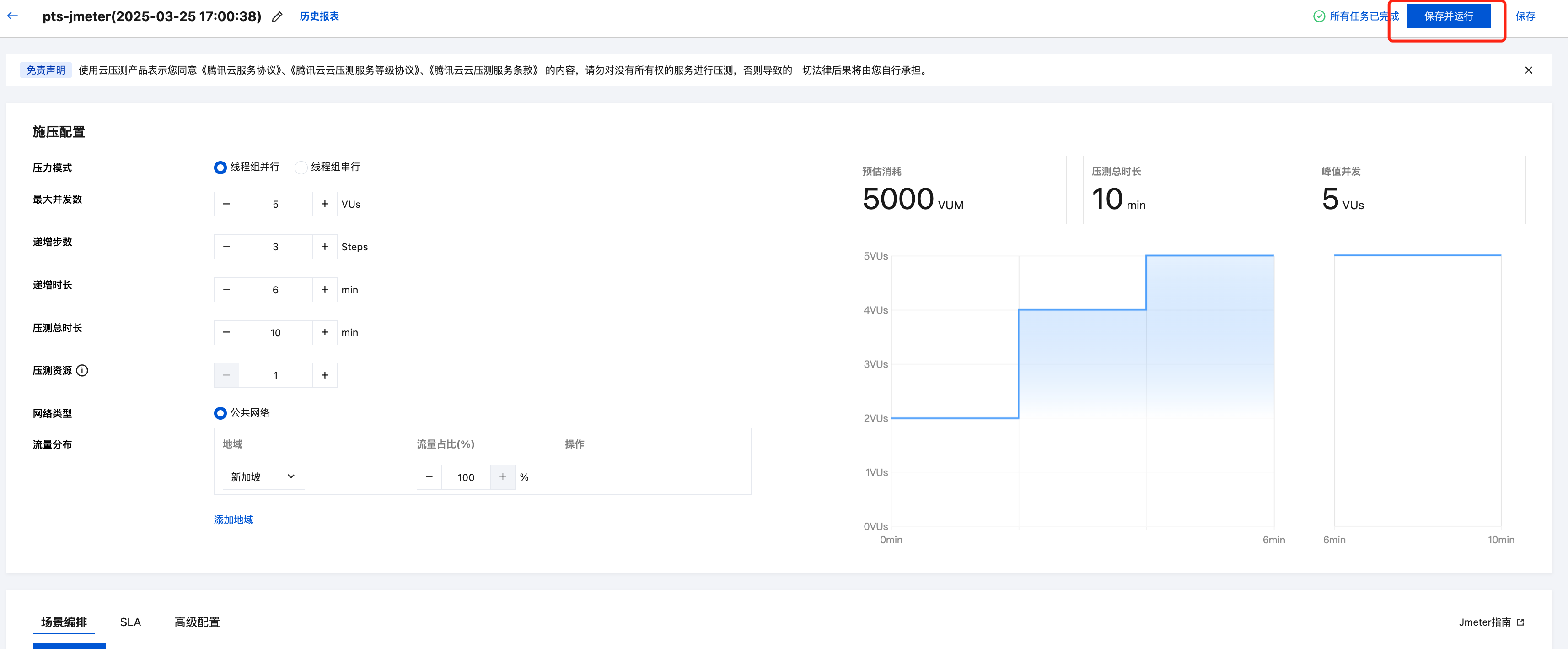This screenshot has height=649, width=1568.
Task: Switch to the SLA tab
Action: (130, 622)
